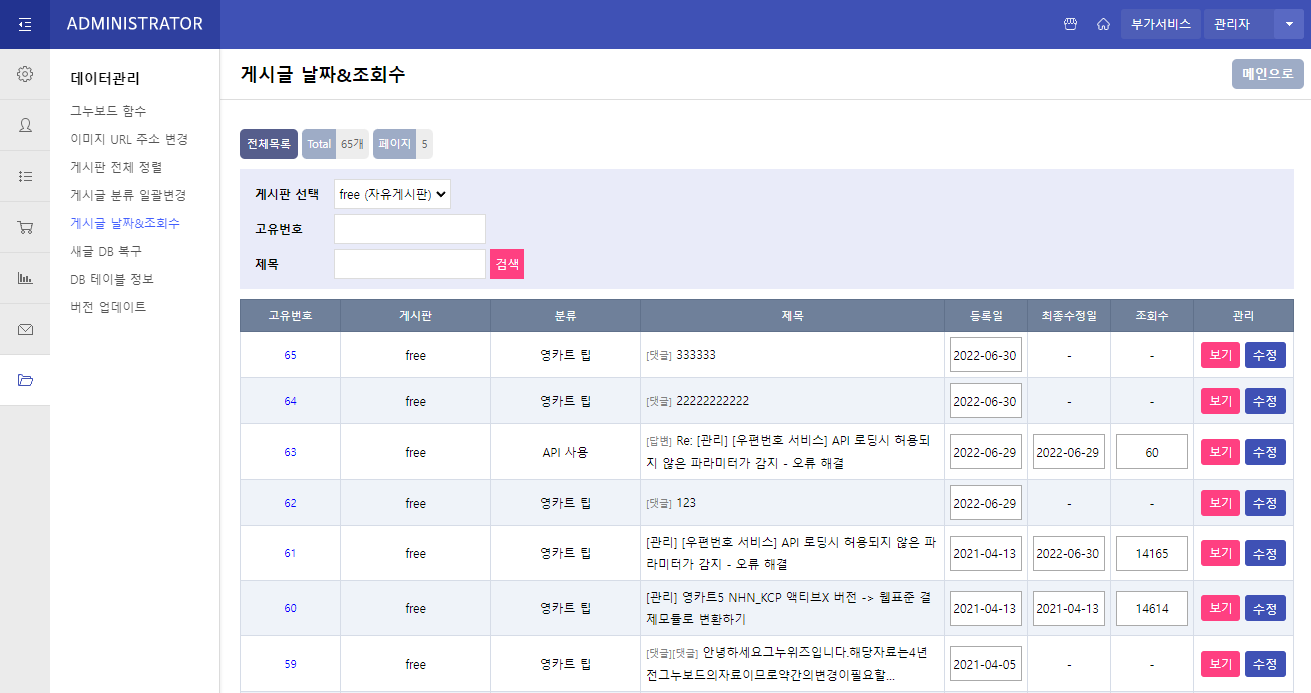Open the 게시판 선택 free (자유게시판) dropdown
The width and height of the screenshot is (1311, 693).
click(x=392, y=194)
